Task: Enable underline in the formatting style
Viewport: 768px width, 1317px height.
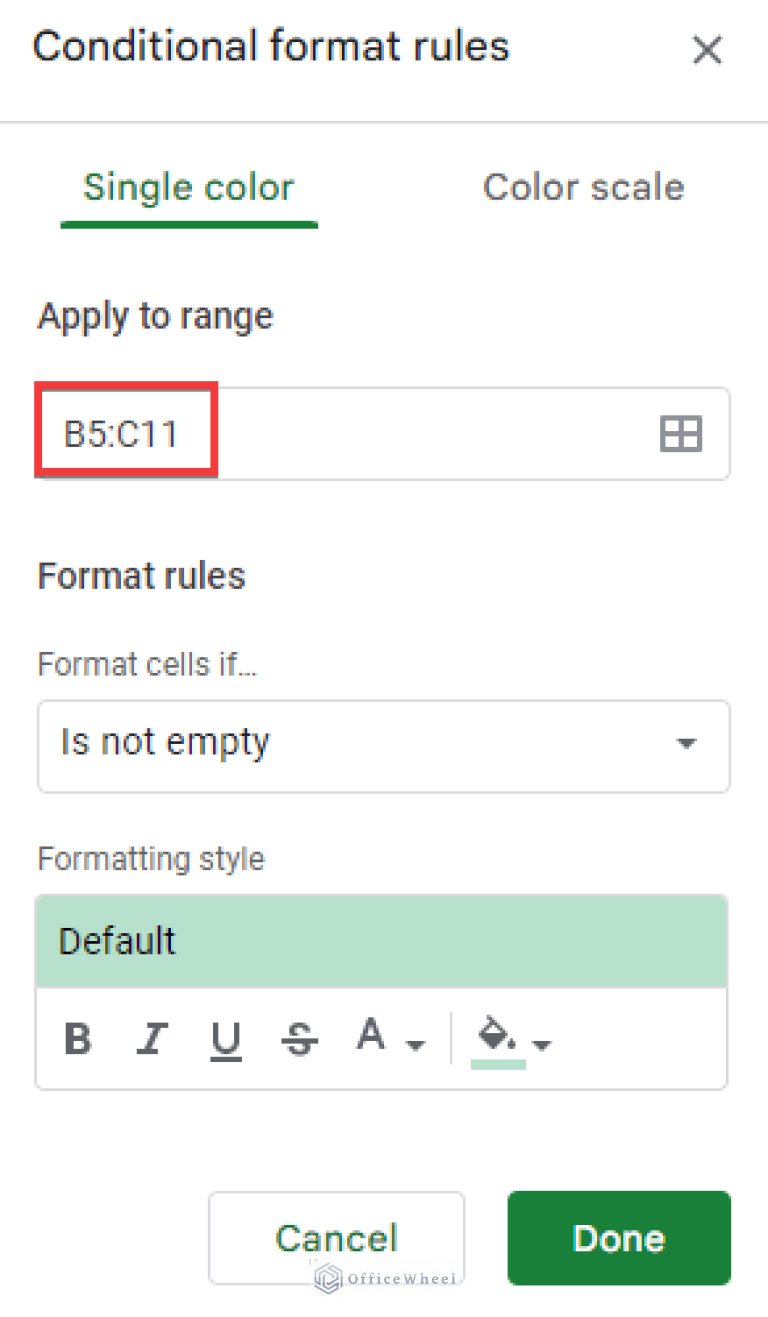Action: (225, 1039)
